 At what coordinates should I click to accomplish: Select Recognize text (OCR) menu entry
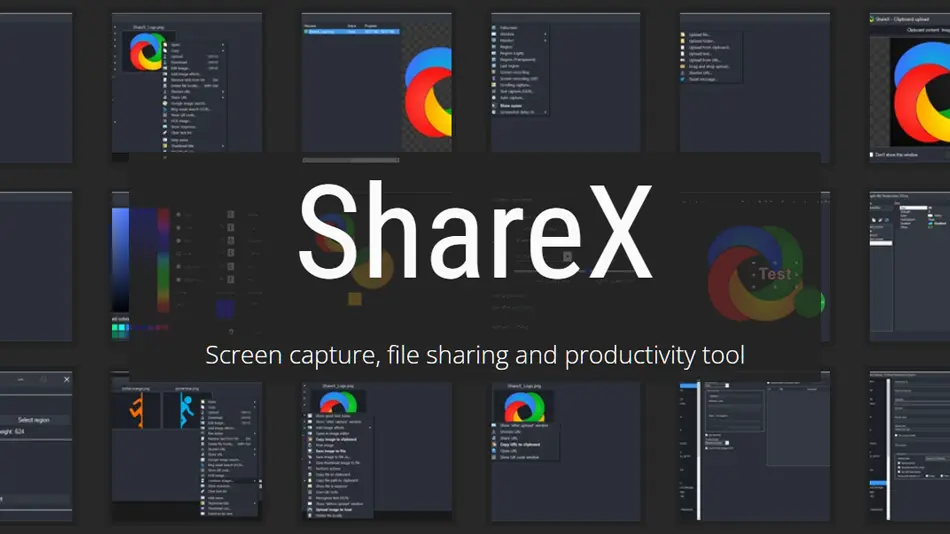[332, 498]
